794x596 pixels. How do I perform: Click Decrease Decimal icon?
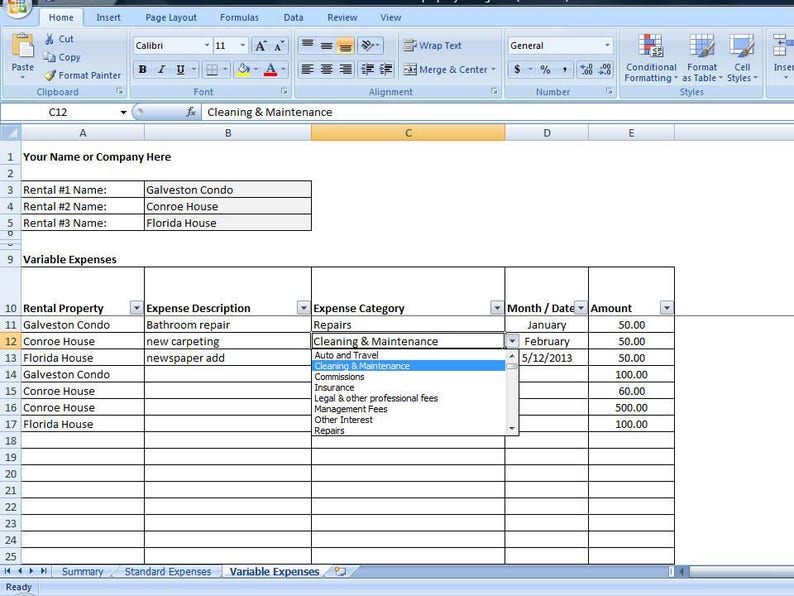coord(605,69)
